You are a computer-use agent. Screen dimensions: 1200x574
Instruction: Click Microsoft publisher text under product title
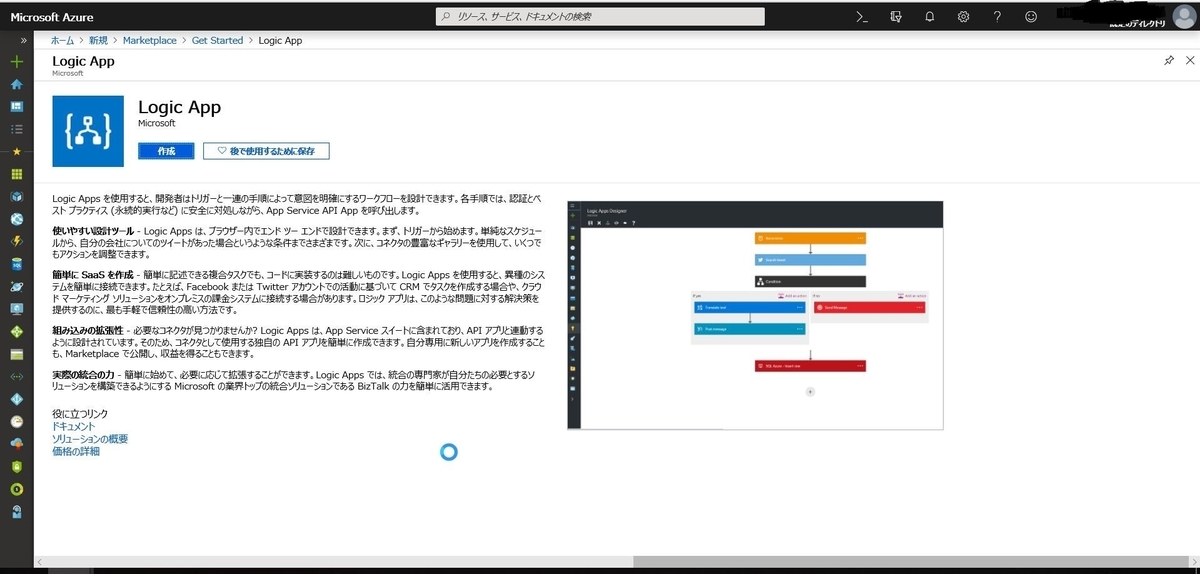[156, 124]
